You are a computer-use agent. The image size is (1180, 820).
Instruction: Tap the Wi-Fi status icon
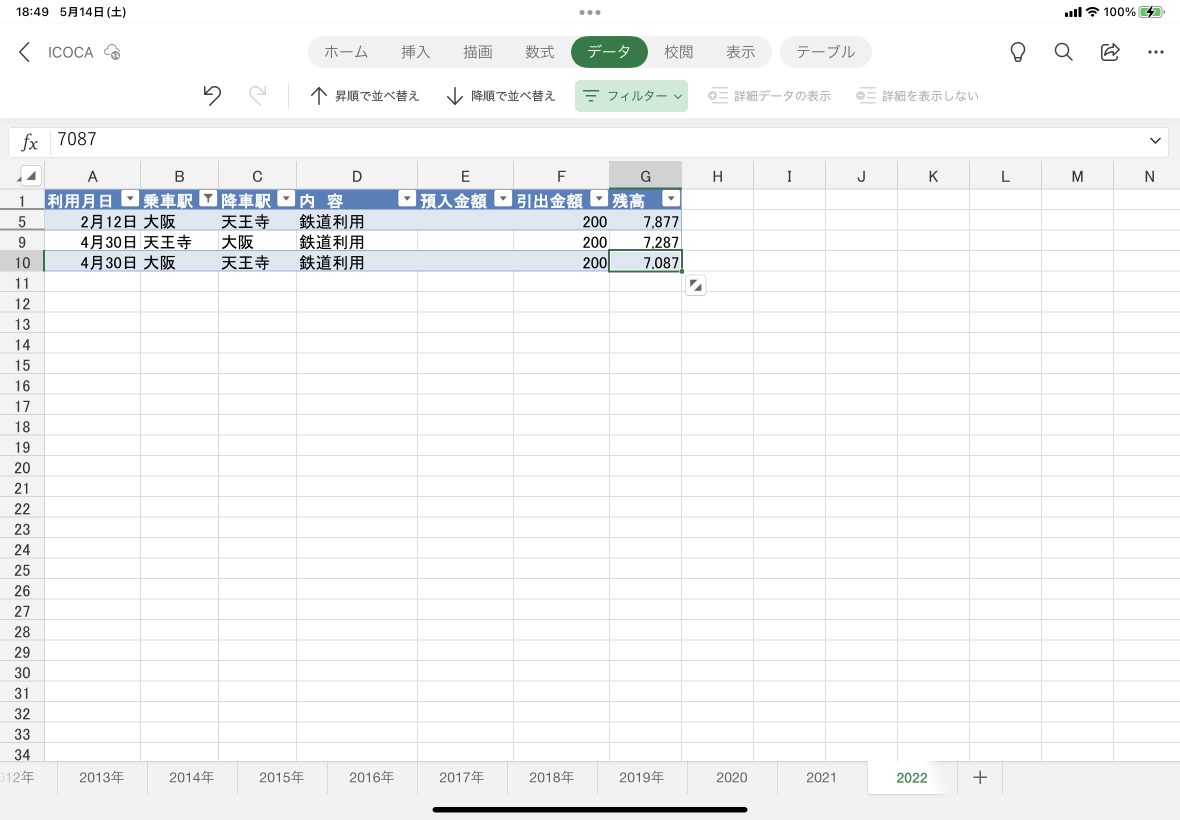tap(1092, 12)
